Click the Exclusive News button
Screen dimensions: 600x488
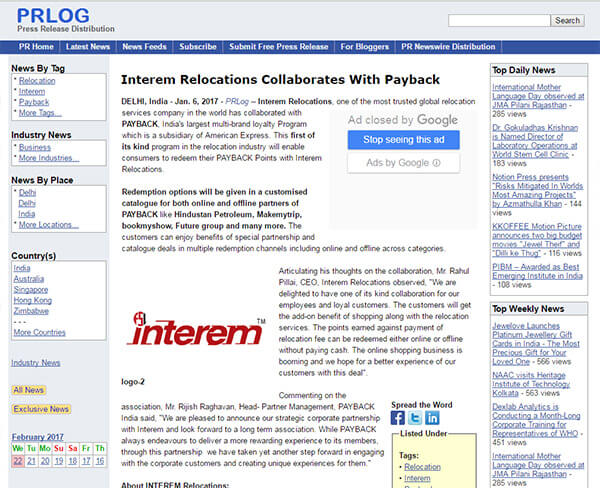point(41,409)
